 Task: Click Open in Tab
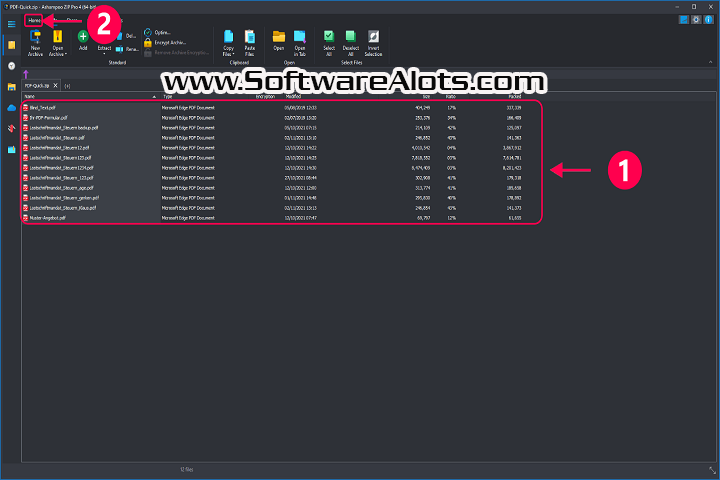pos(300,43)
